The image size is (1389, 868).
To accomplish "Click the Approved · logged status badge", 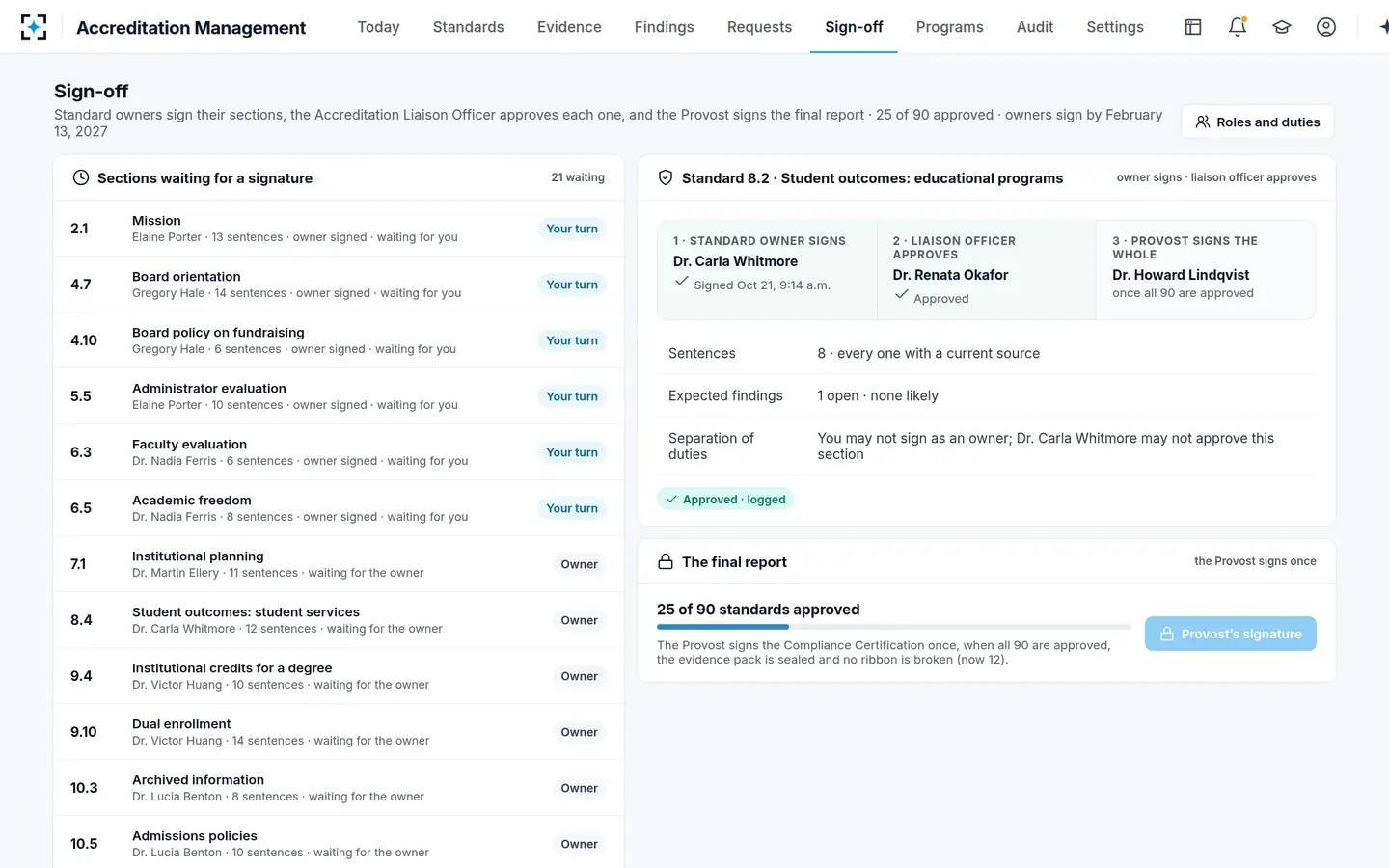I will coord(725,500).
